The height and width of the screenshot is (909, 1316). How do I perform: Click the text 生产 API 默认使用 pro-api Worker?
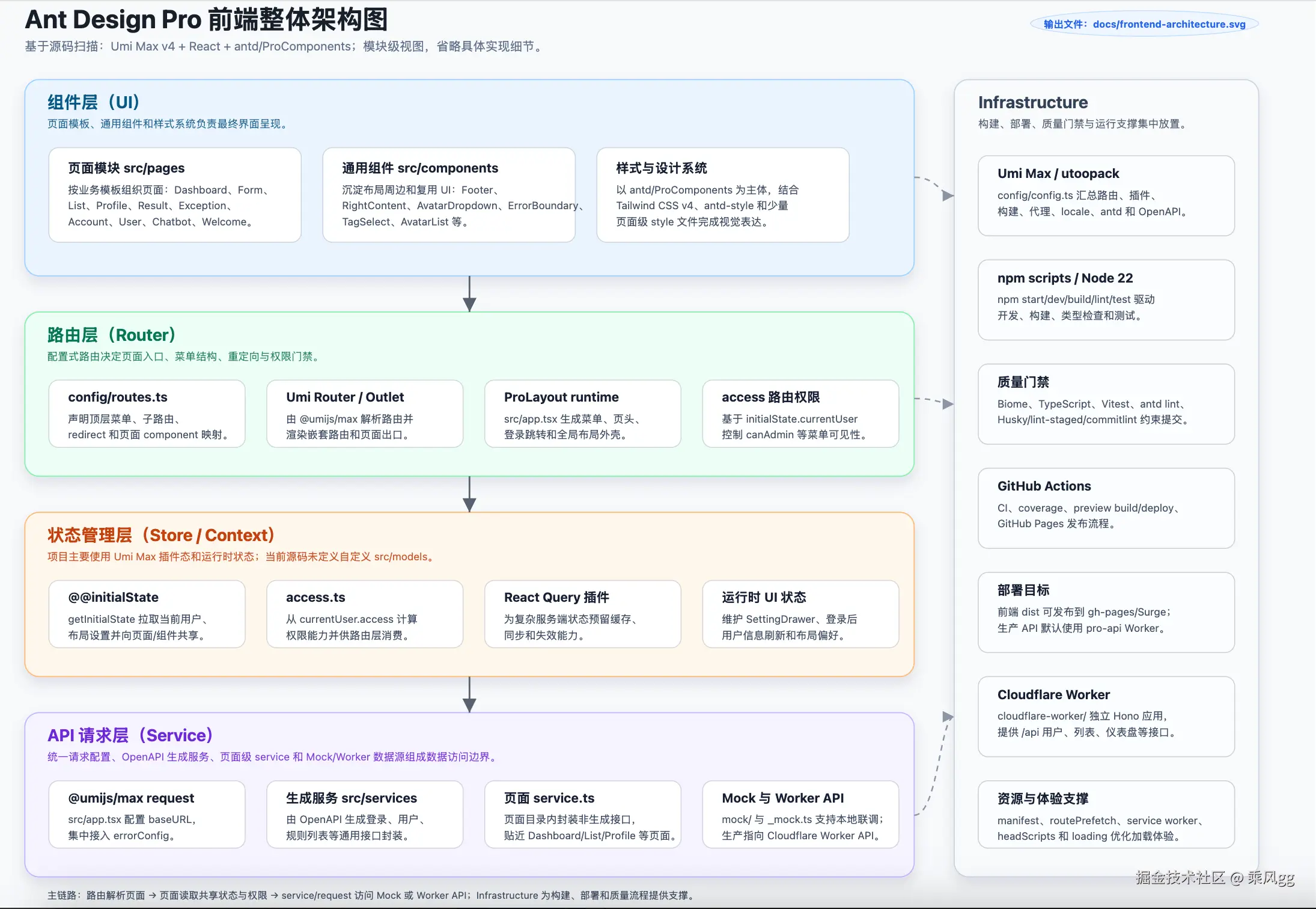1083,628
